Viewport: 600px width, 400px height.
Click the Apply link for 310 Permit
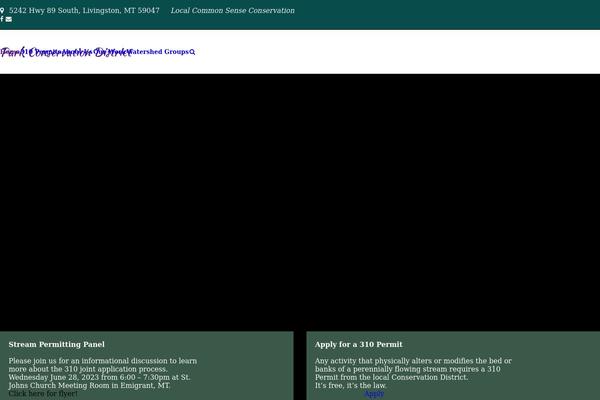tap(374, 393)
